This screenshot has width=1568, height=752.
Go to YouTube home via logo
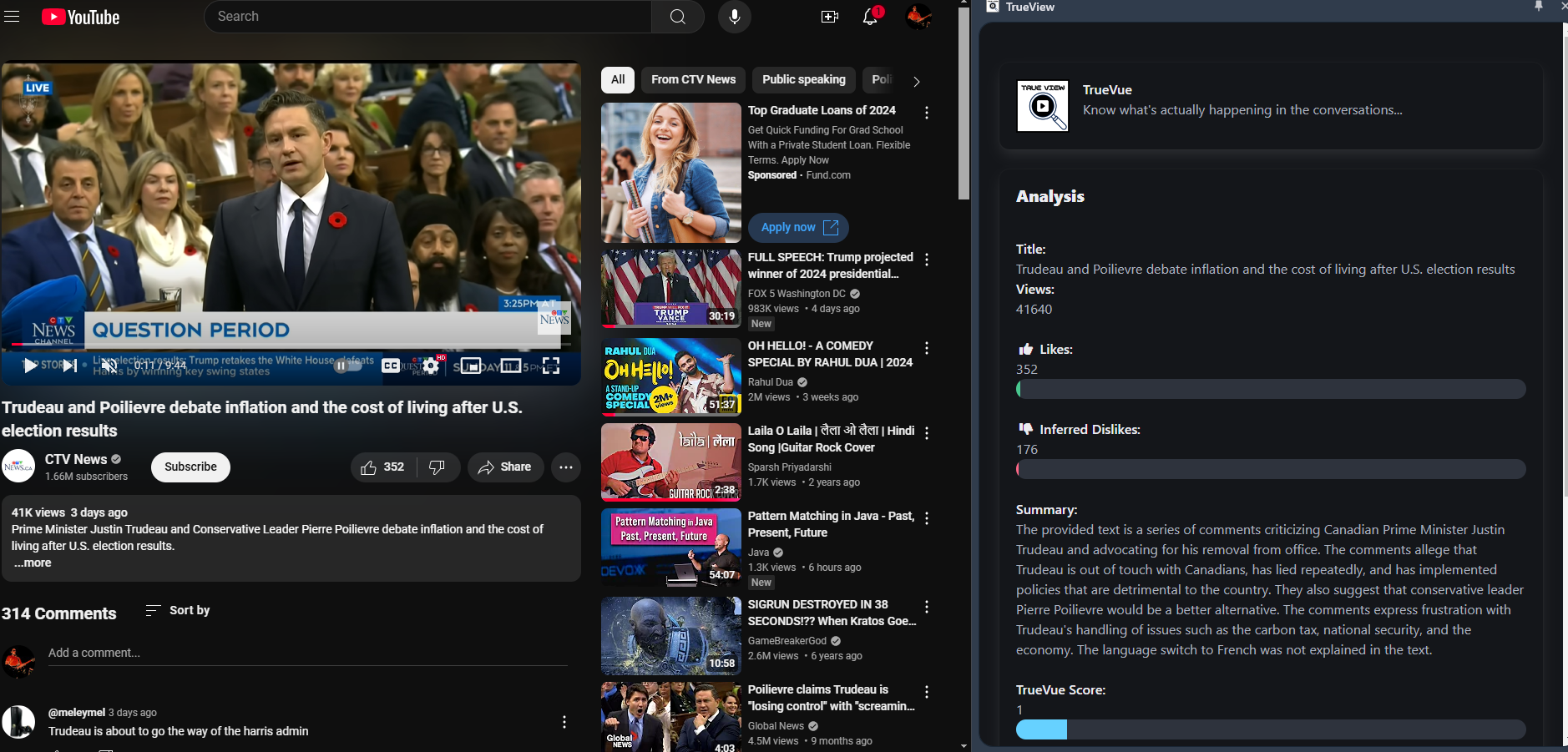tap(81, 17)
